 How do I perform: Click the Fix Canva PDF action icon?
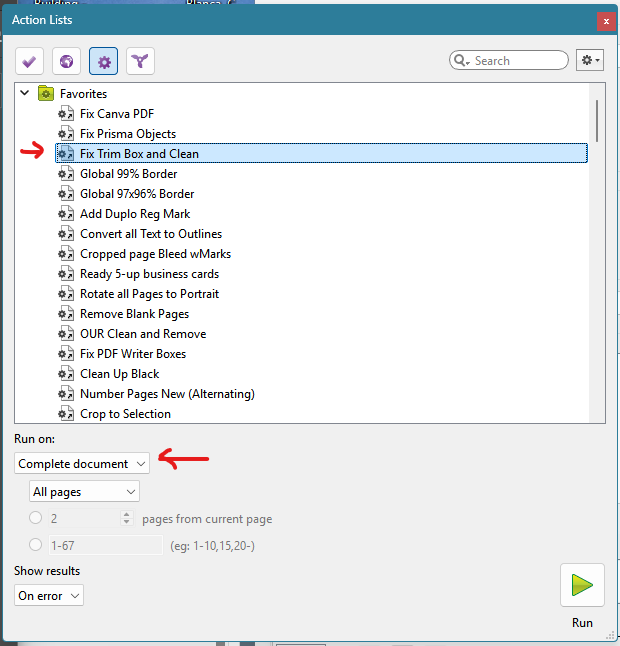[66, 113]
